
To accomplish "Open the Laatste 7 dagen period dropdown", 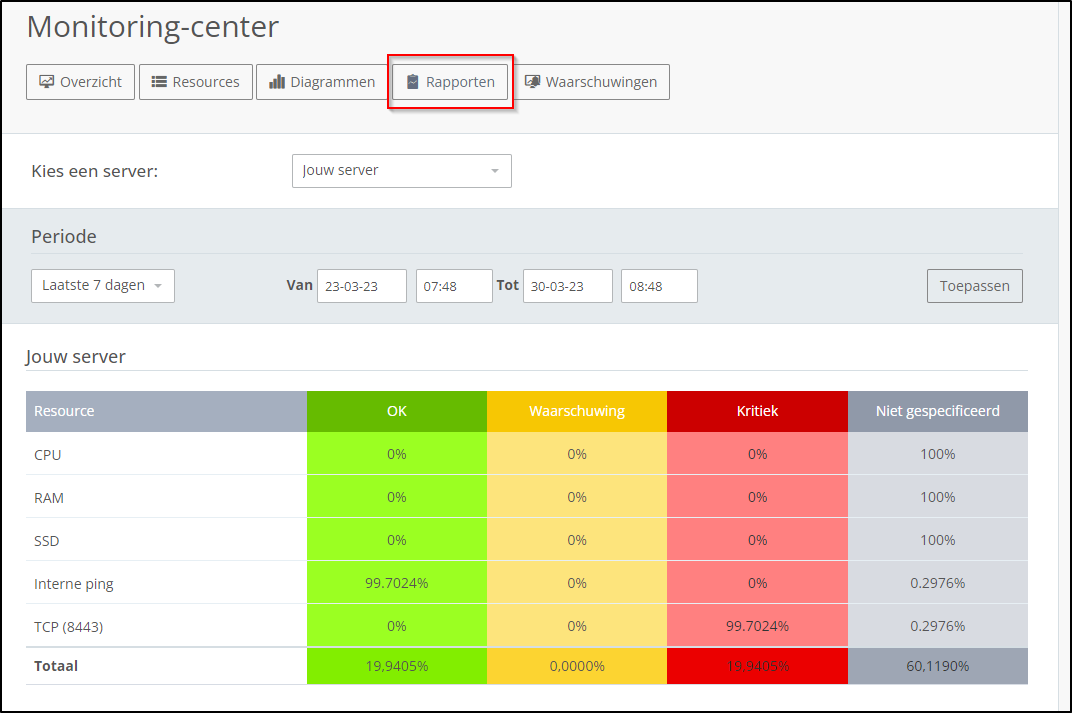I will point(102,285).
